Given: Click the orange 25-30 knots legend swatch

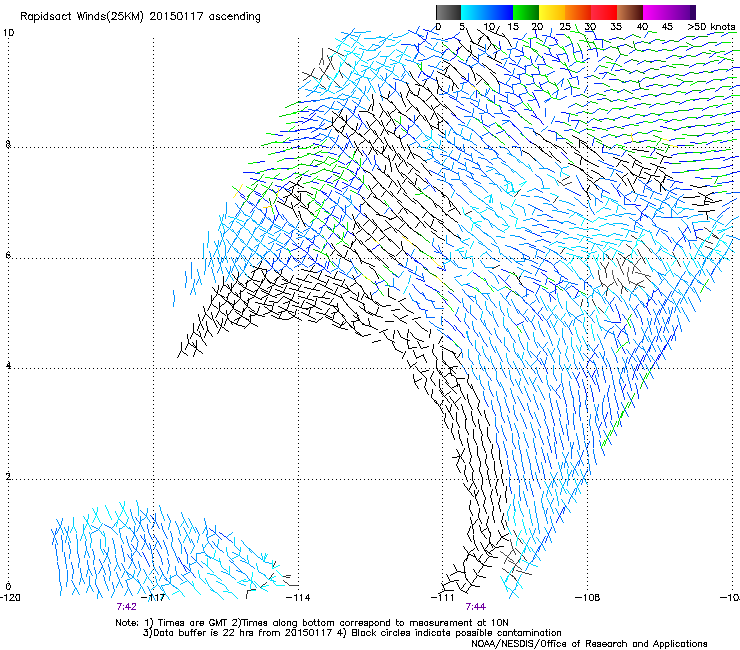Looking at the screenshot, I should pos(578,12).
